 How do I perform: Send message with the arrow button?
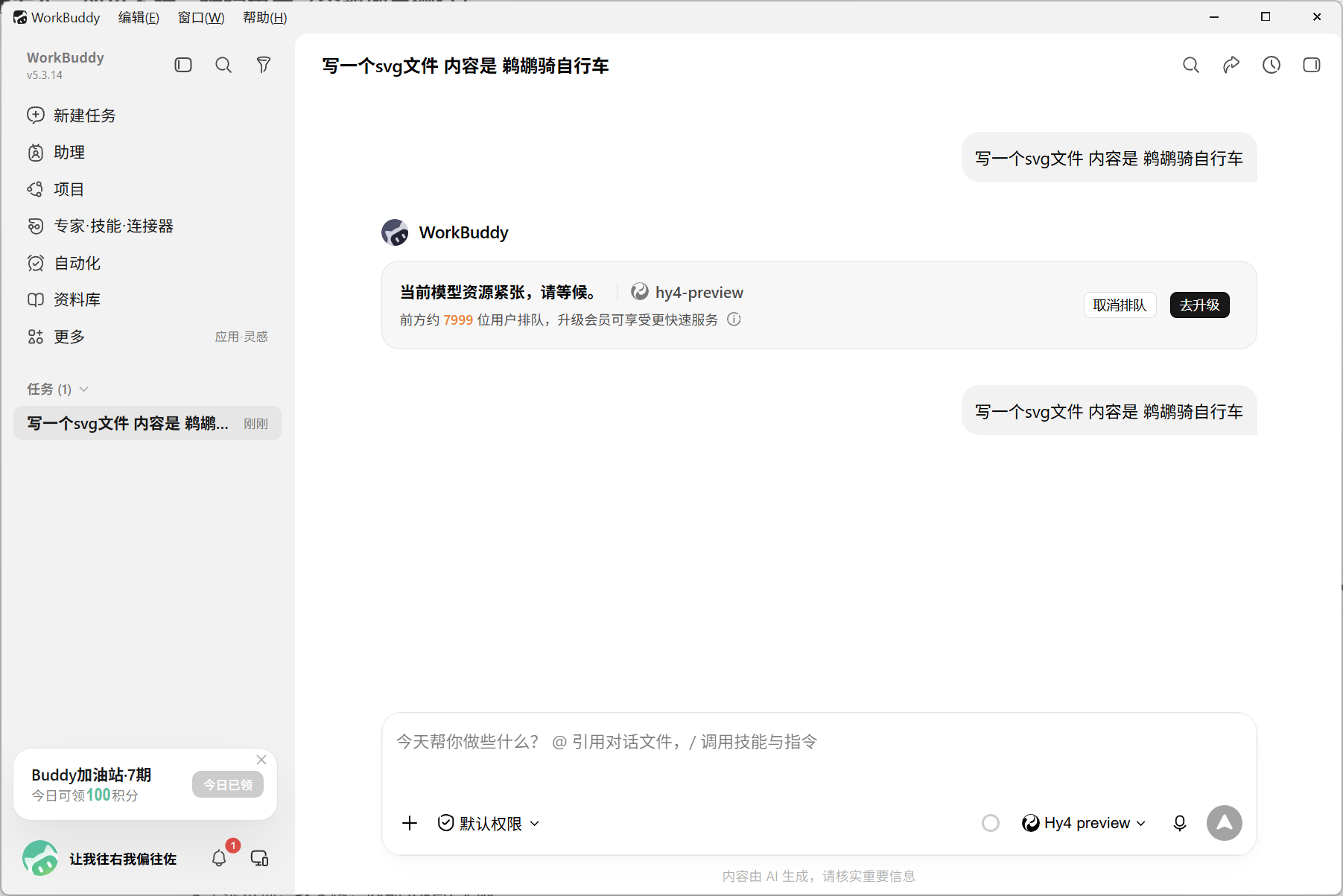coord(1225,823)
